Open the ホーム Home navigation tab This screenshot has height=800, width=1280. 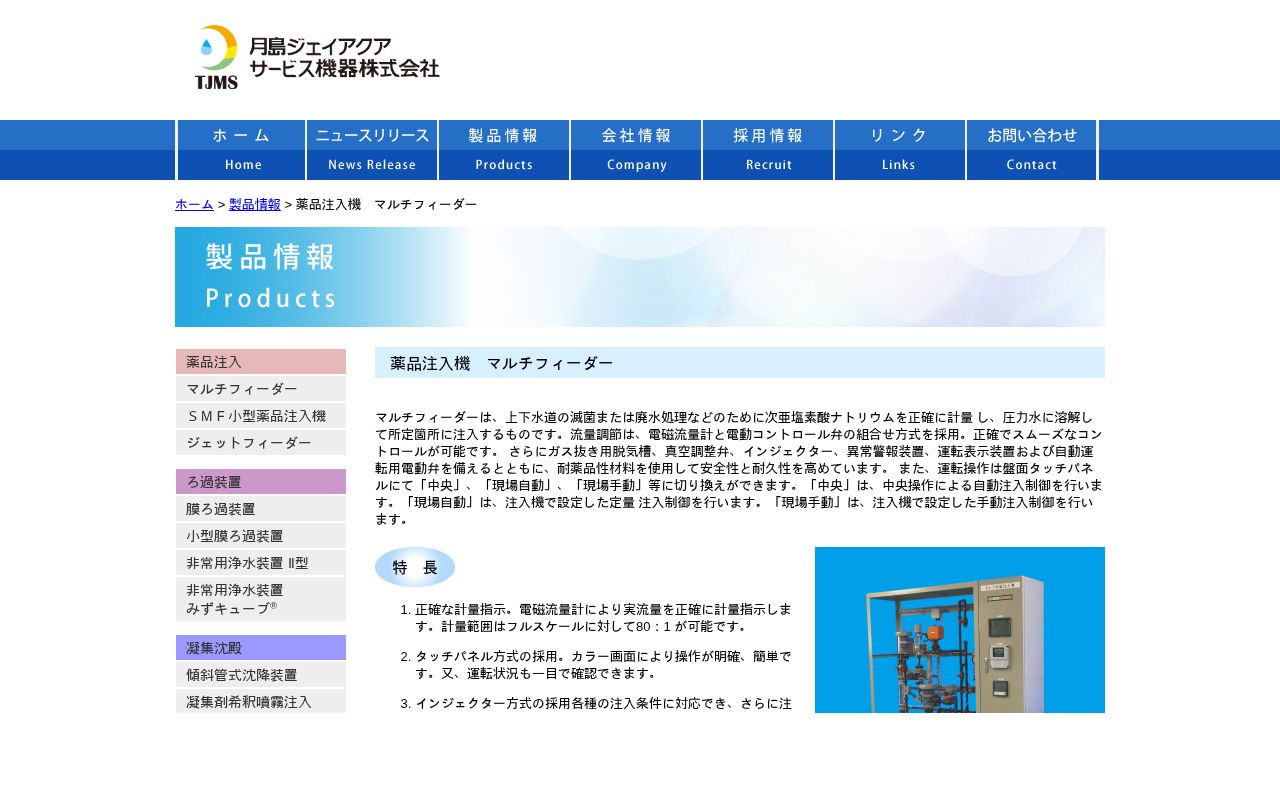point(241,150)
